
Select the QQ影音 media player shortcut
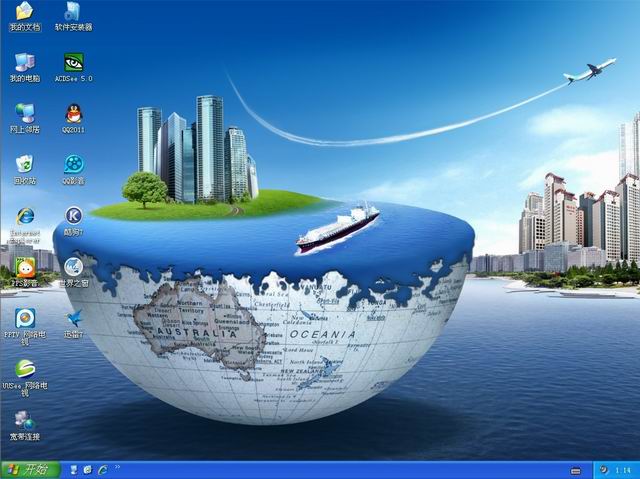74,170
